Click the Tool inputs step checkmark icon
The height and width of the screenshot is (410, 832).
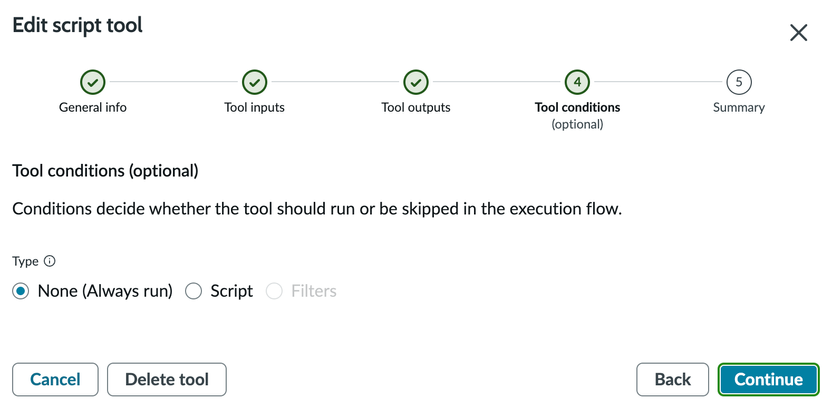(x=255, y=82)
